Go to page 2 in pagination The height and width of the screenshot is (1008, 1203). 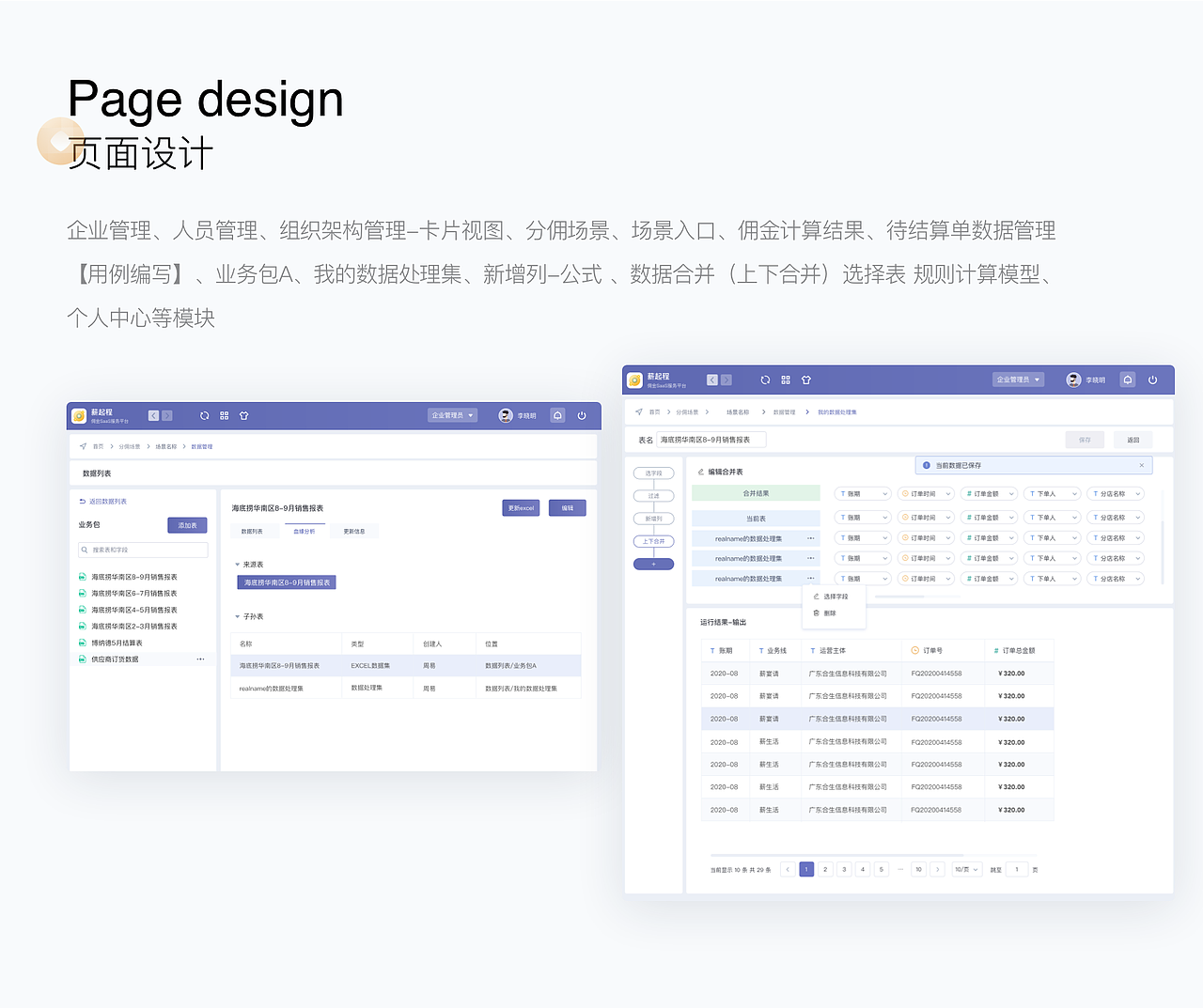(825, 869)
